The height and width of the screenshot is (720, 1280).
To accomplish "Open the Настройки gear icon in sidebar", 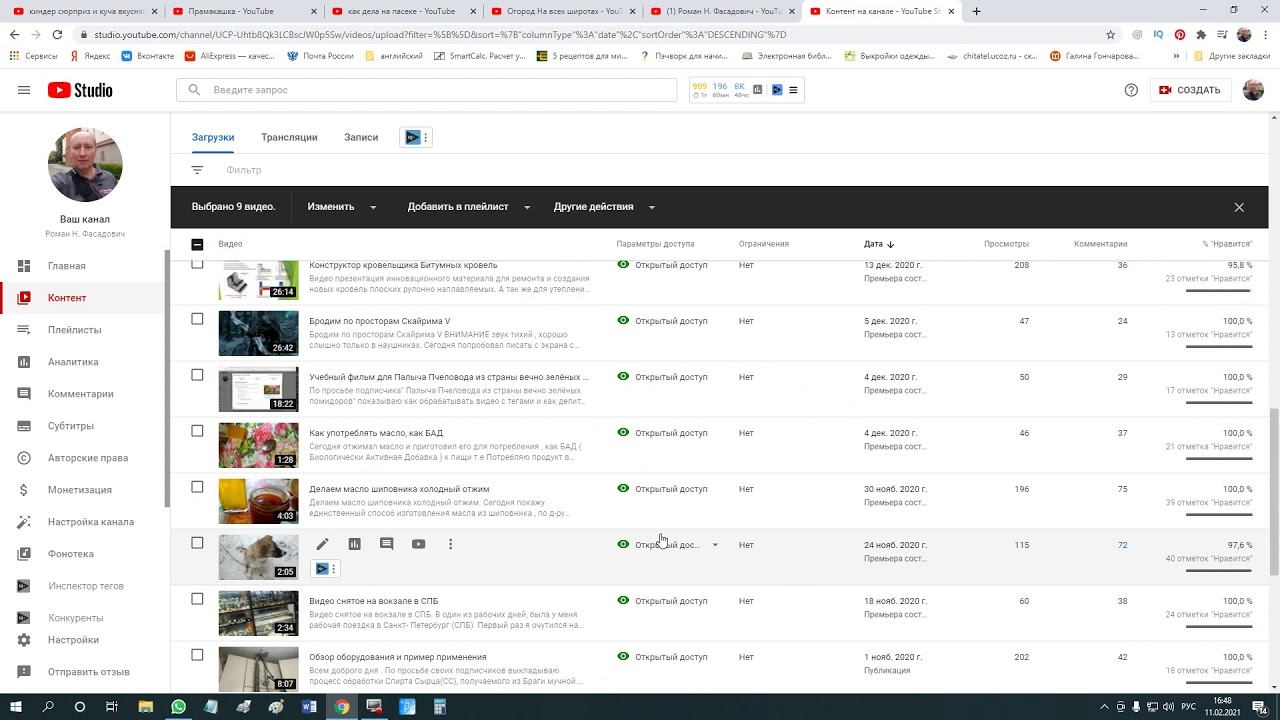I will coord(24,640).
